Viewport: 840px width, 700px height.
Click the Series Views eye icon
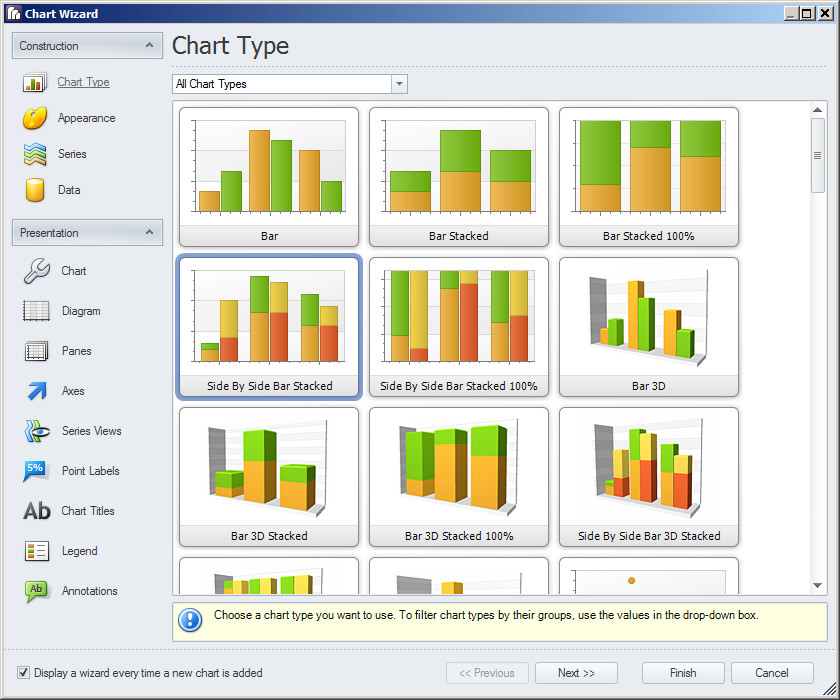(x=37, y=431)
